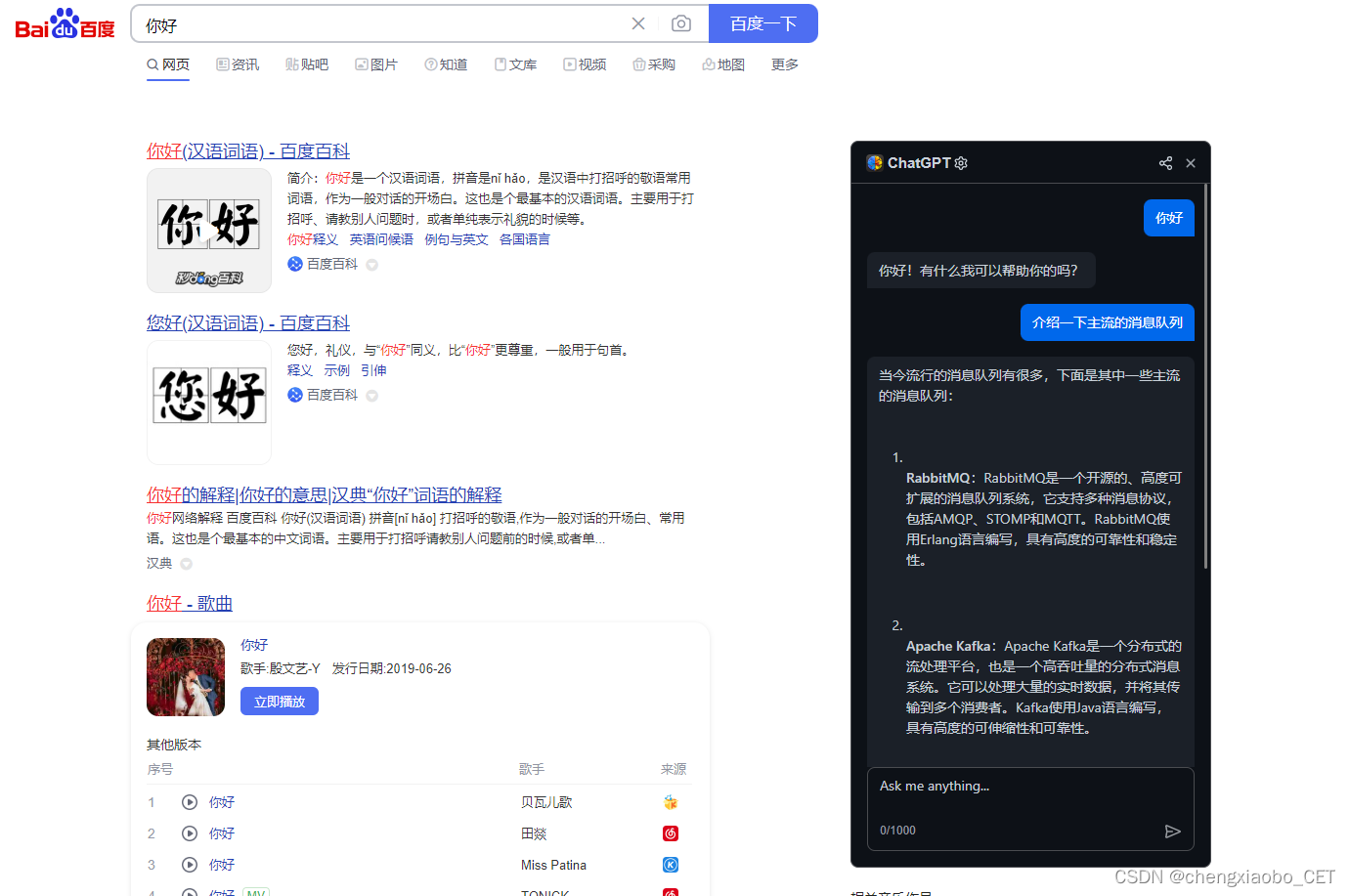This screenshot has width=1350, height=896.
Task: Open source icon for 贝瓦儿歌 row
Action: [x=671, y=802]
